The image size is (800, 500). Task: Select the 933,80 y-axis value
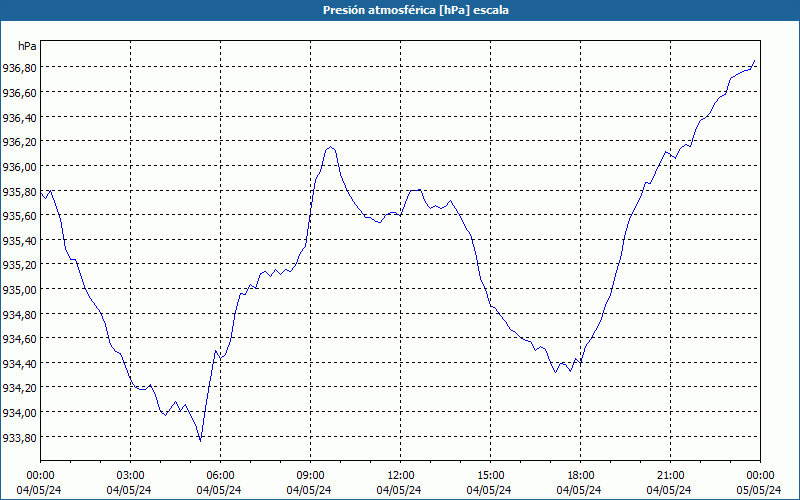pos(19,438)
